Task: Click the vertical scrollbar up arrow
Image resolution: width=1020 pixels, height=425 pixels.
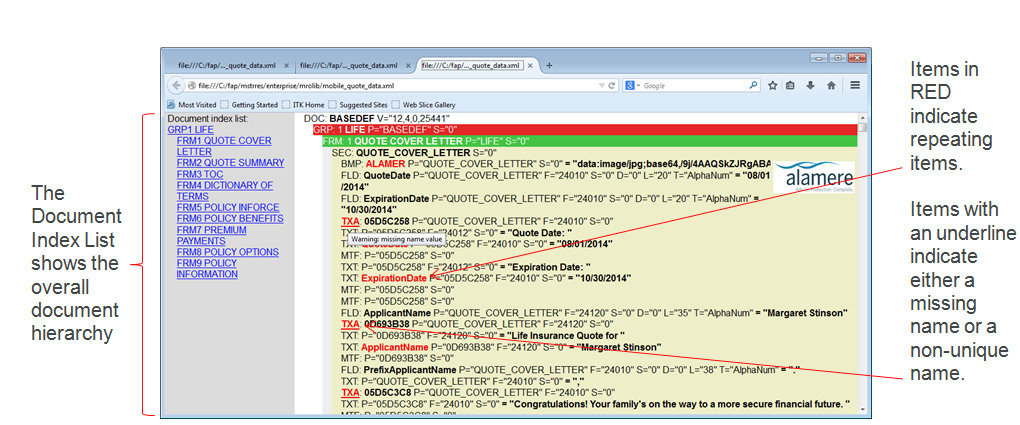Action: coord(863,119)
